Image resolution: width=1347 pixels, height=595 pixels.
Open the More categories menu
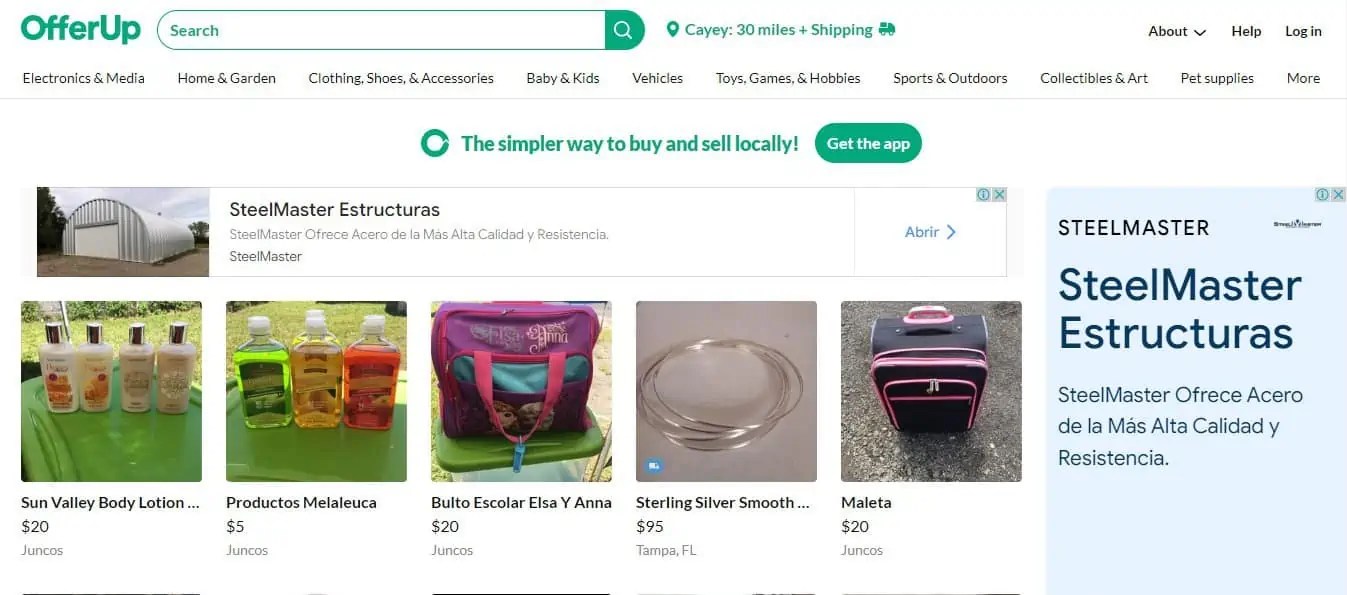click(1303, 77)
